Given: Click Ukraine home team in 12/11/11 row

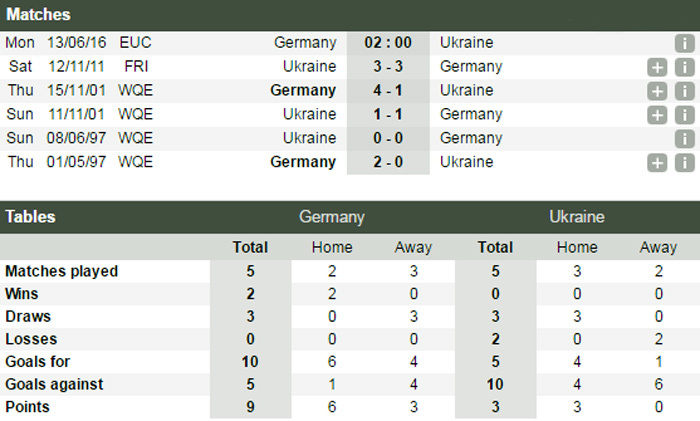Looking at the screenshot, I should tap(310, 67).
